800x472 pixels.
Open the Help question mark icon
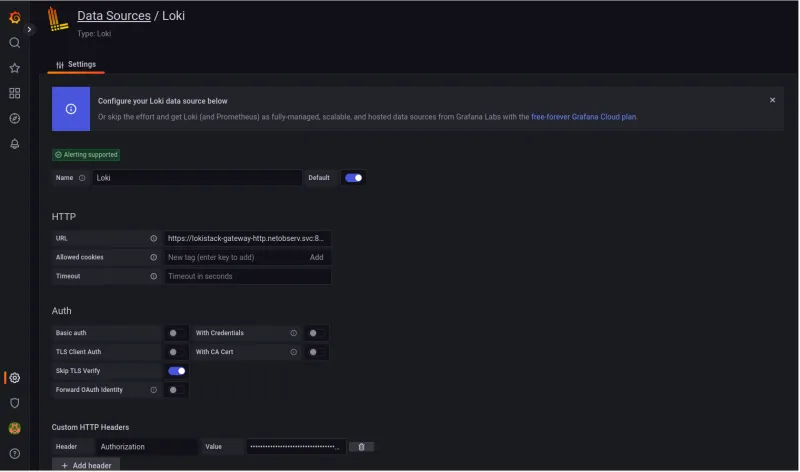pos(15,454)
